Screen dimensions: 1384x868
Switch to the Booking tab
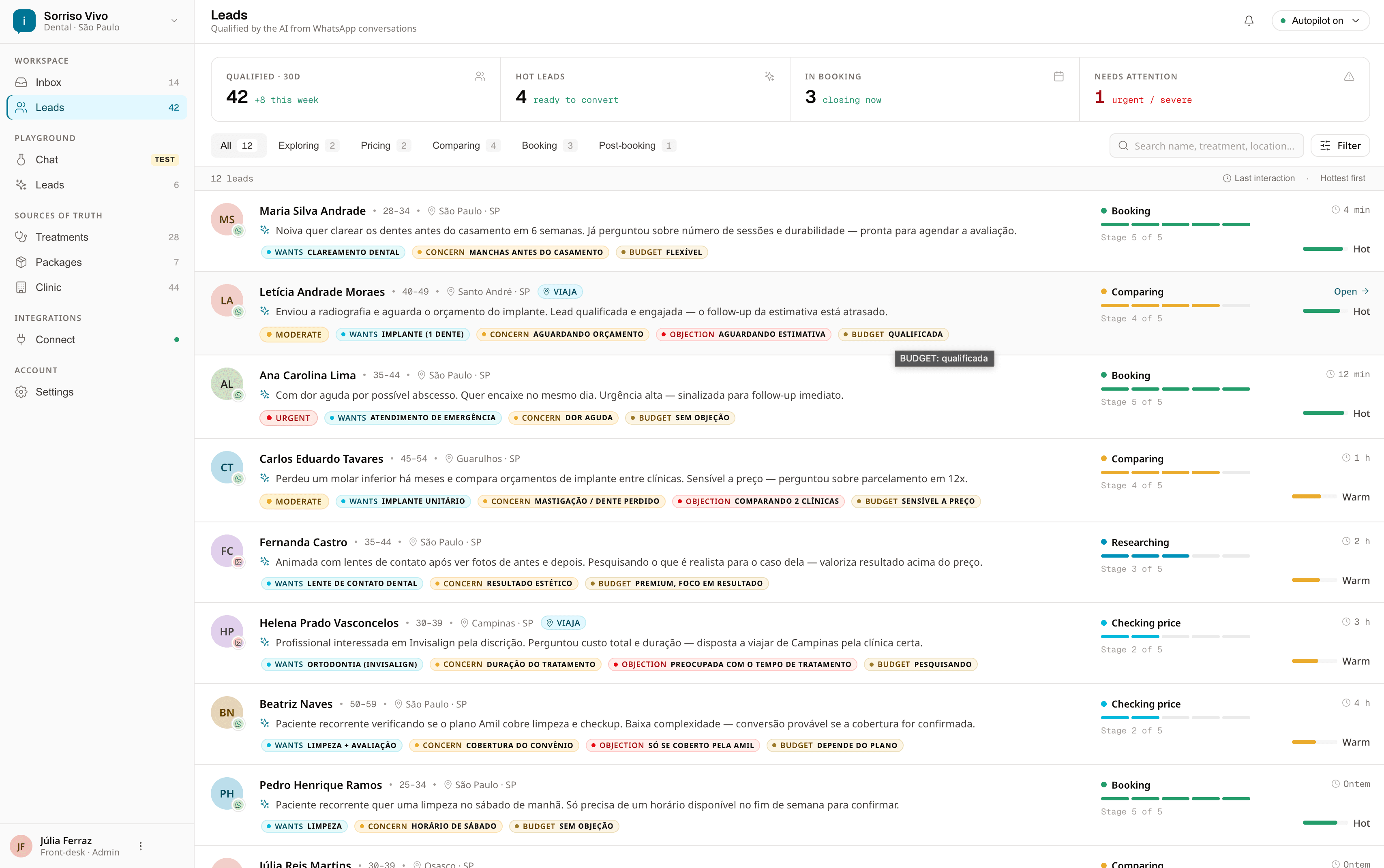click(x=549, y=145)
